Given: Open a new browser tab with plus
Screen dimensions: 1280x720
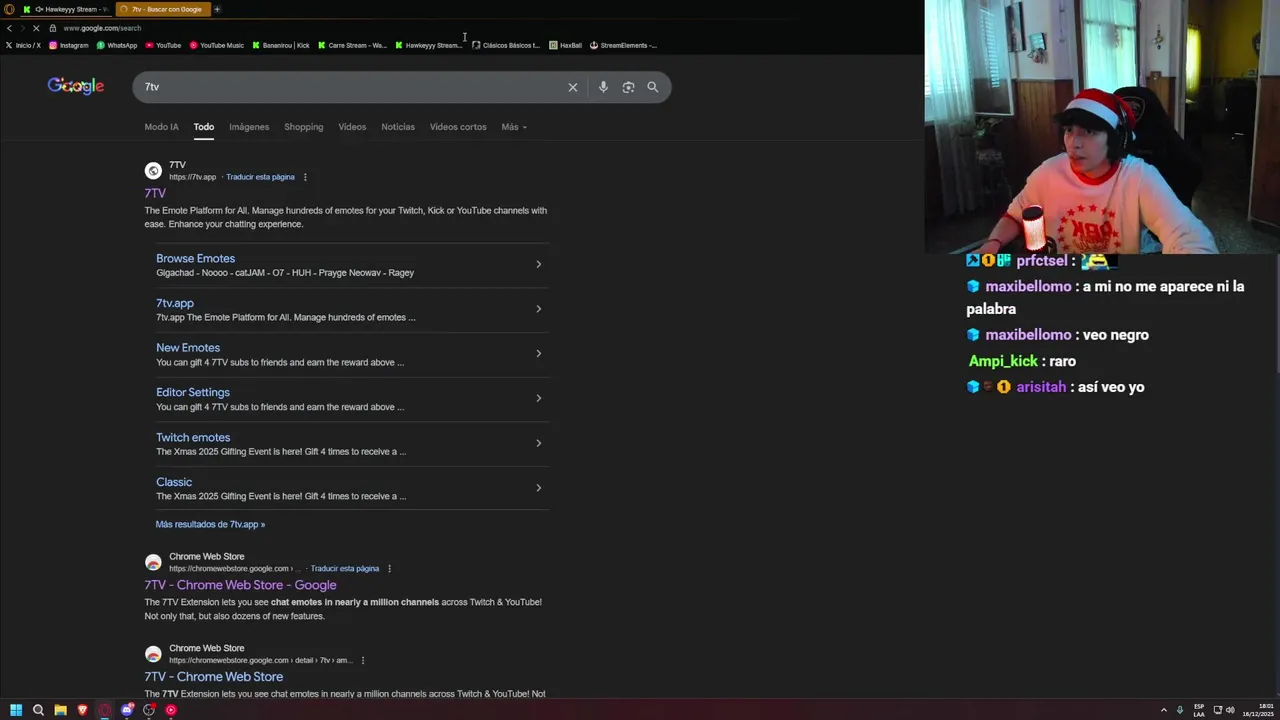Looking at the screenshot, I should click(x=217, y=9).
